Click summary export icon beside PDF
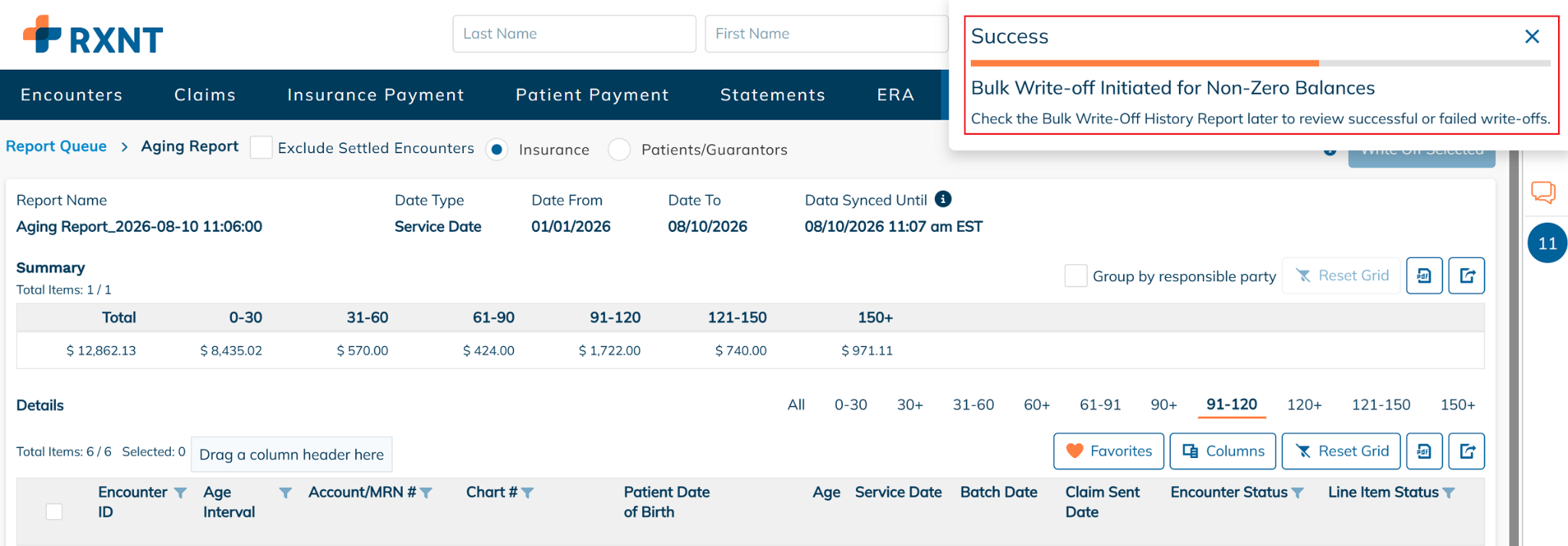This screenshot has height=546, width=1568. [1466, 276]
